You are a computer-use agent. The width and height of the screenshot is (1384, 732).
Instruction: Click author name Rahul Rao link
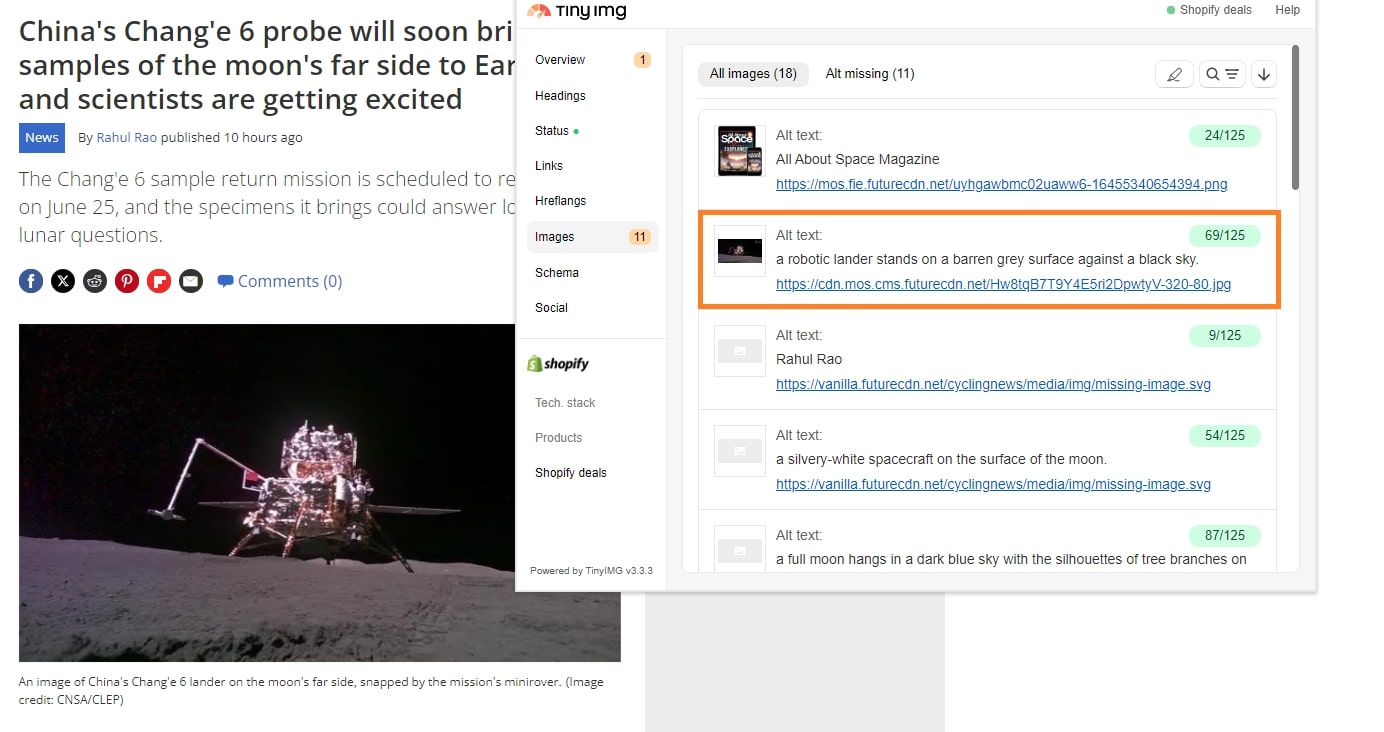(127, 137)
